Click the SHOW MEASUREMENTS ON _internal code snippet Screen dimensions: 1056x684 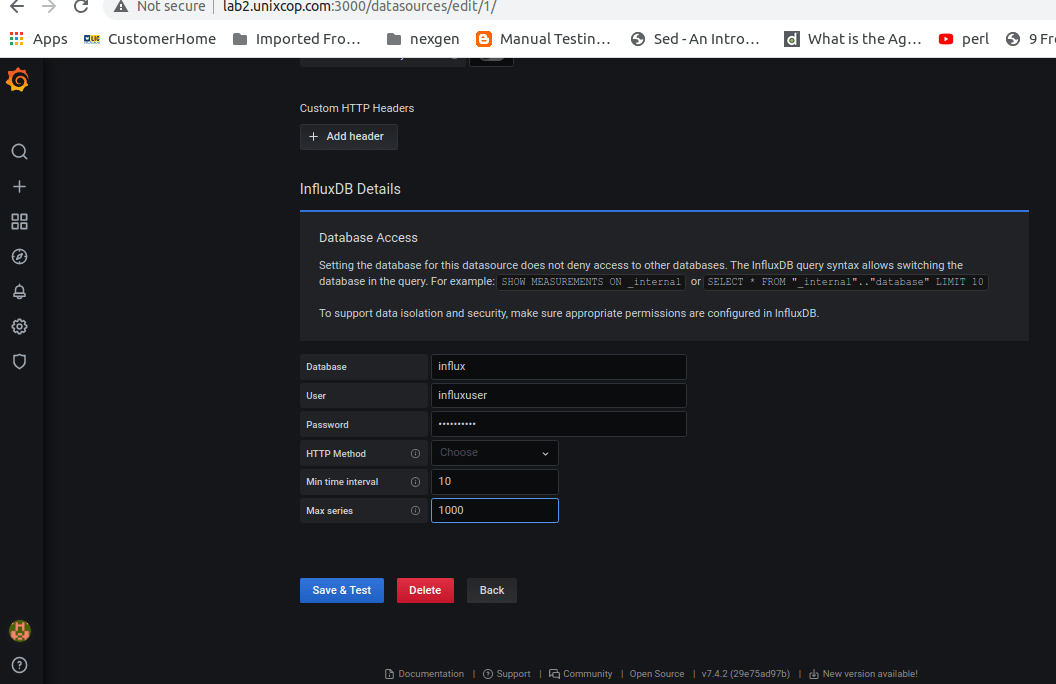pos(591,282)
